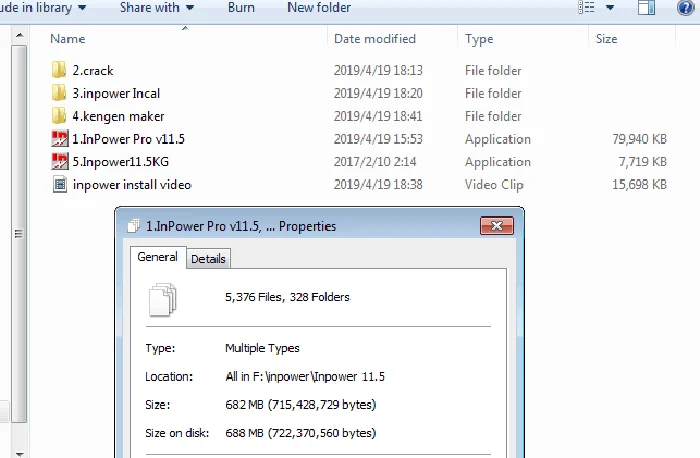This screenshot has width=700, height=458.
Task: Toggle the preview pane icon
Action: pos(646,8)
